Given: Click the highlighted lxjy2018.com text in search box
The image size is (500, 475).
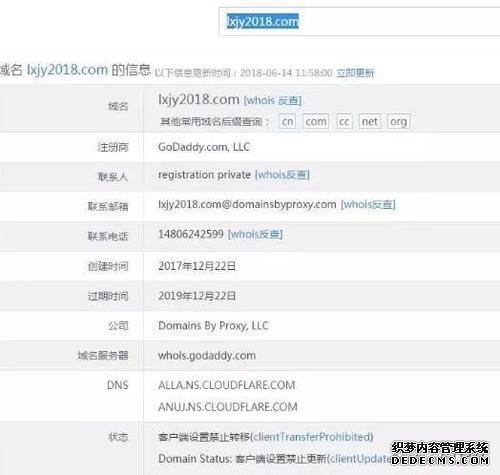Looking at the screenshot, I should (x=262, y=21).
